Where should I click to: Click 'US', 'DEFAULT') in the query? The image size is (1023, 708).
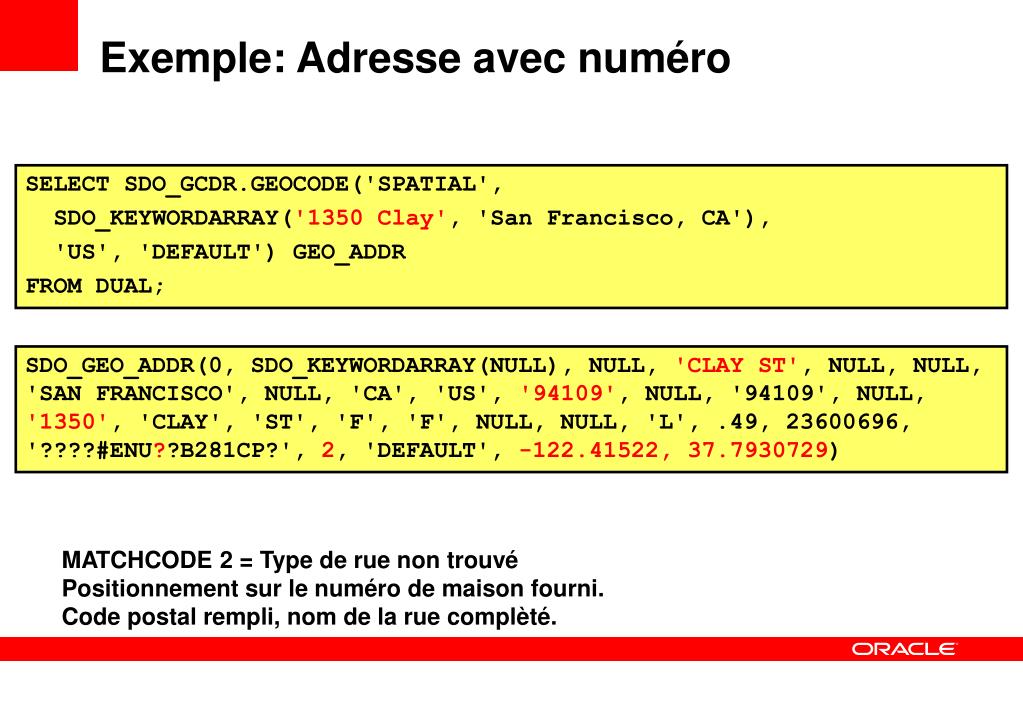coord(165,252)
